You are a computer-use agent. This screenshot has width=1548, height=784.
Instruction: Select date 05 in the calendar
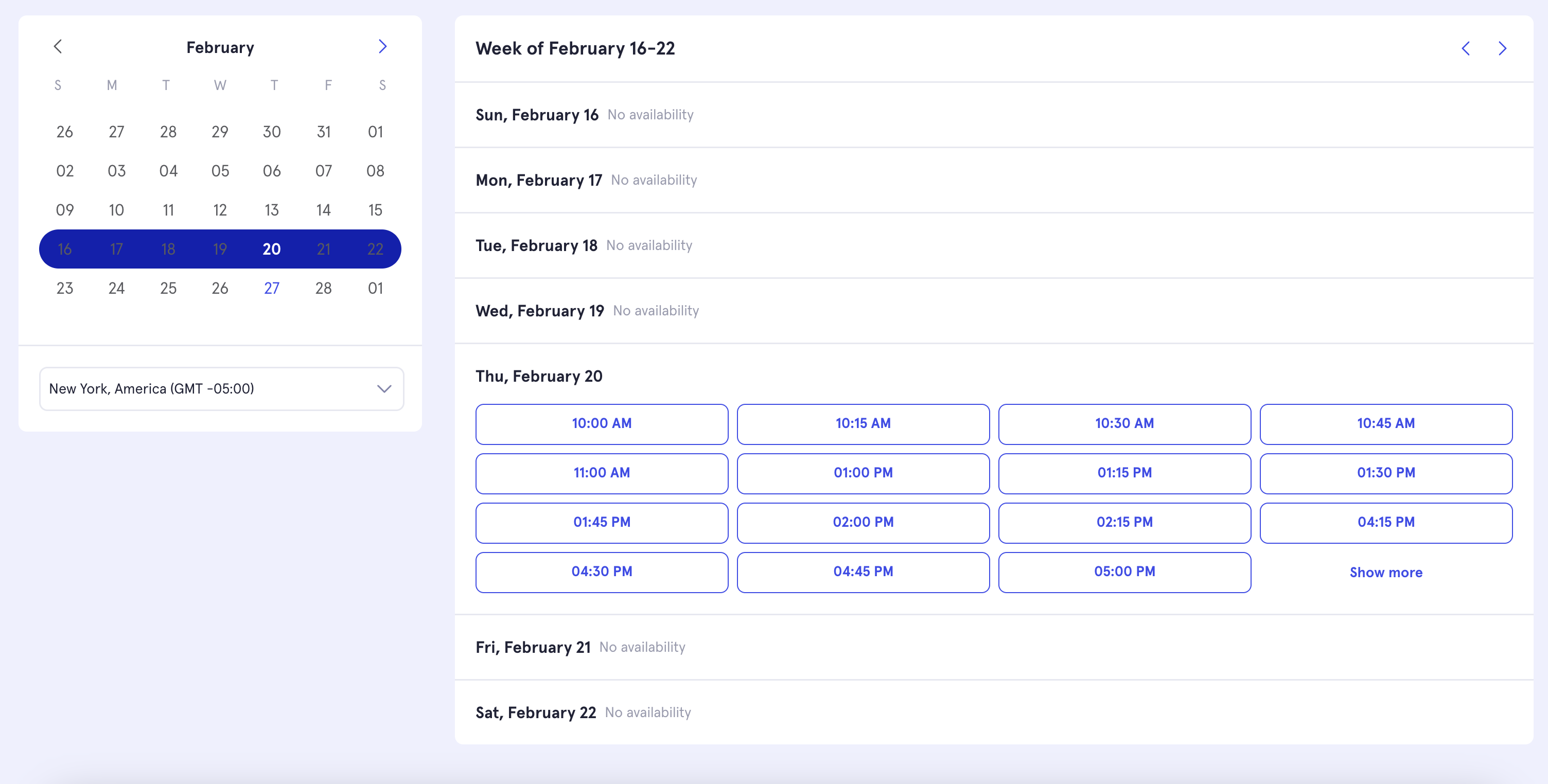pos(220,171)
